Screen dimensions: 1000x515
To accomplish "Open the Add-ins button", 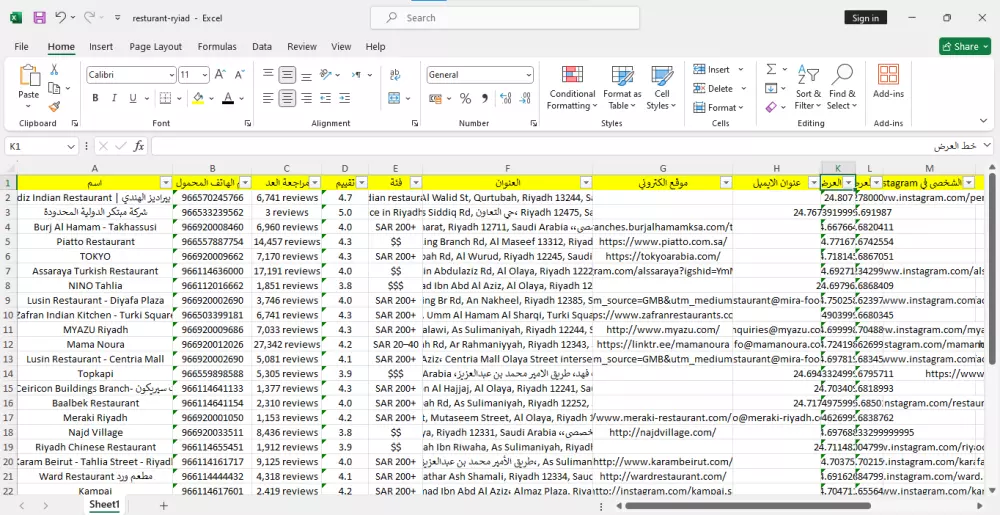I will tap(888, 82).
